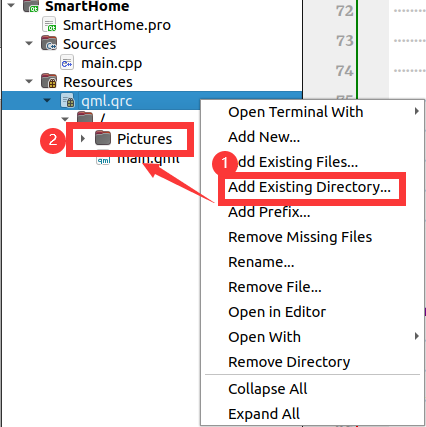The image size is (426, 427).
Task: Expand the Pictures folder arrow
Action: click(x=83, y=138)
